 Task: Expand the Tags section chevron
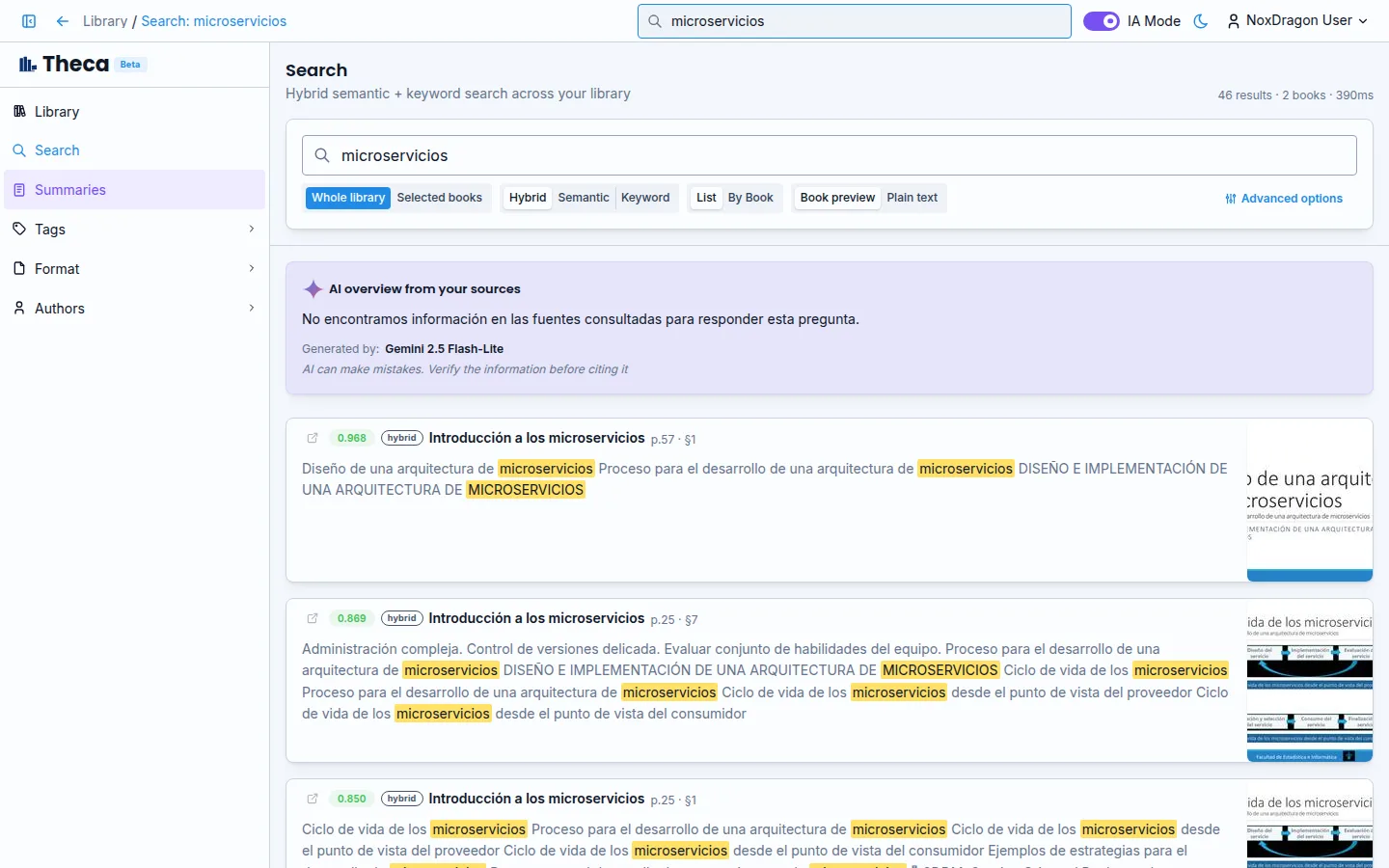pyautogui.click(x=252, y=230)
